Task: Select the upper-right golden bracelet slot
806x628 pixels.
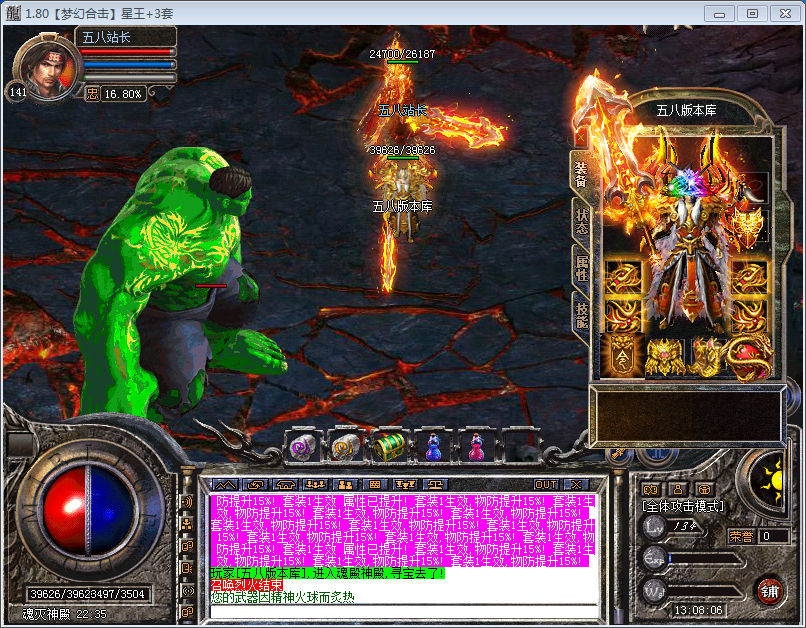Action: pyautogui.click(x=749, y=278)
